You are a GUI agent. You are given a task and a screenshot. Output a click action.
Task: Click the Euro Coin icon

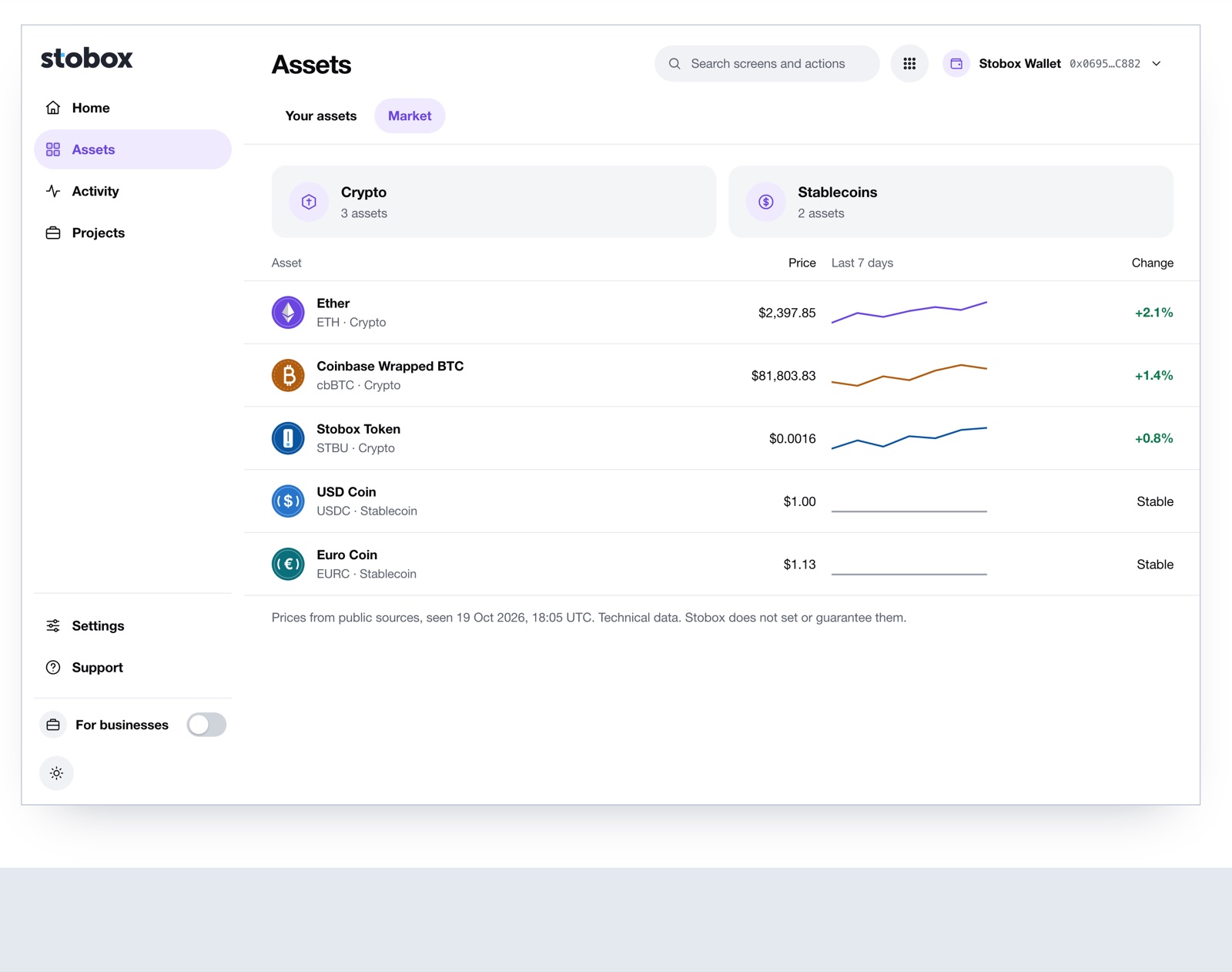coord(288,564)
